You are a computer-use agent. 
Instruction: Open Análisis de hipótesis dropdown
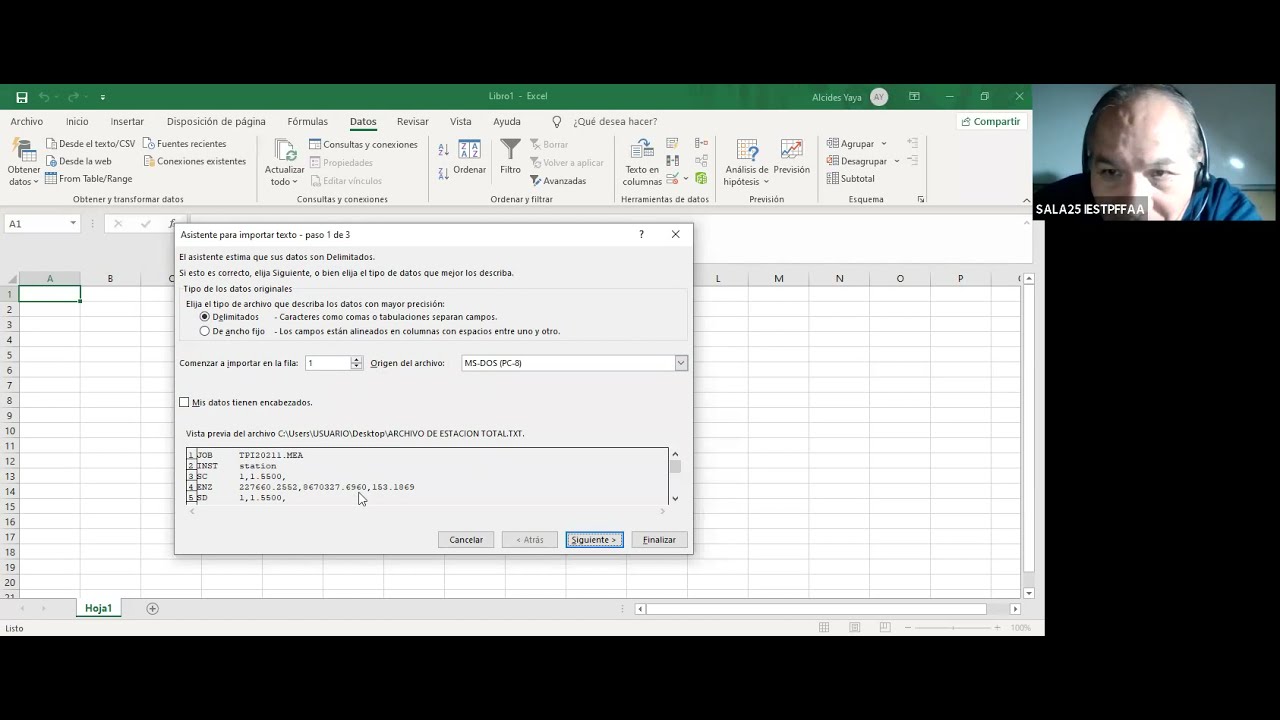747,162
